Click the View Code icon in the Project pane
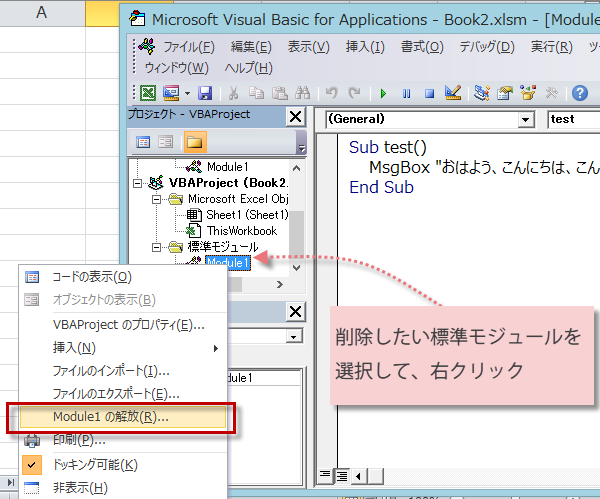Image resolution: width=600 pixels, height=499 pixels. tap(142, 142)
